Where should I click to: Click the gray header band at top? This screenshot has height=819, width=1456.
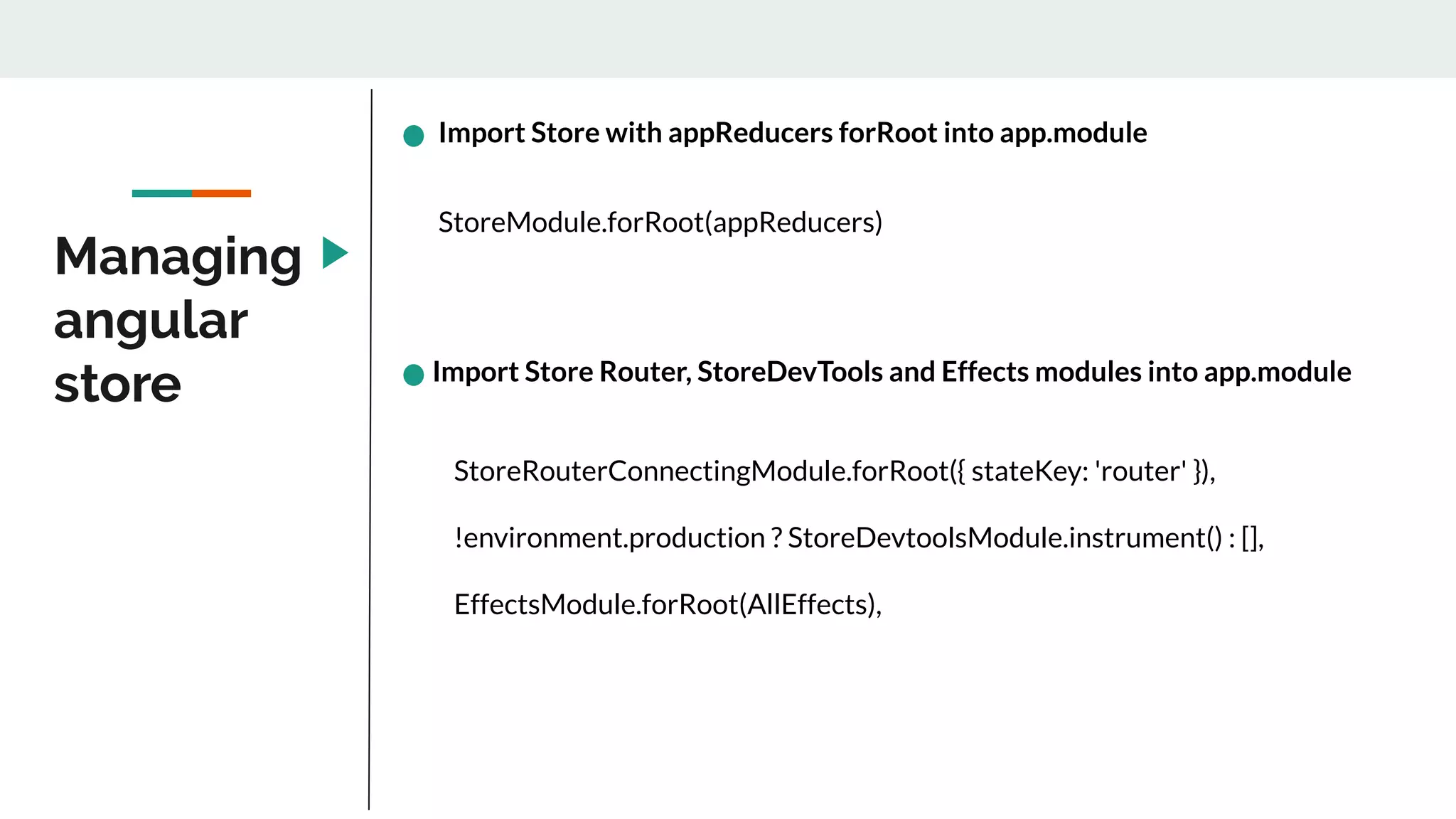[x=728, y=38]
